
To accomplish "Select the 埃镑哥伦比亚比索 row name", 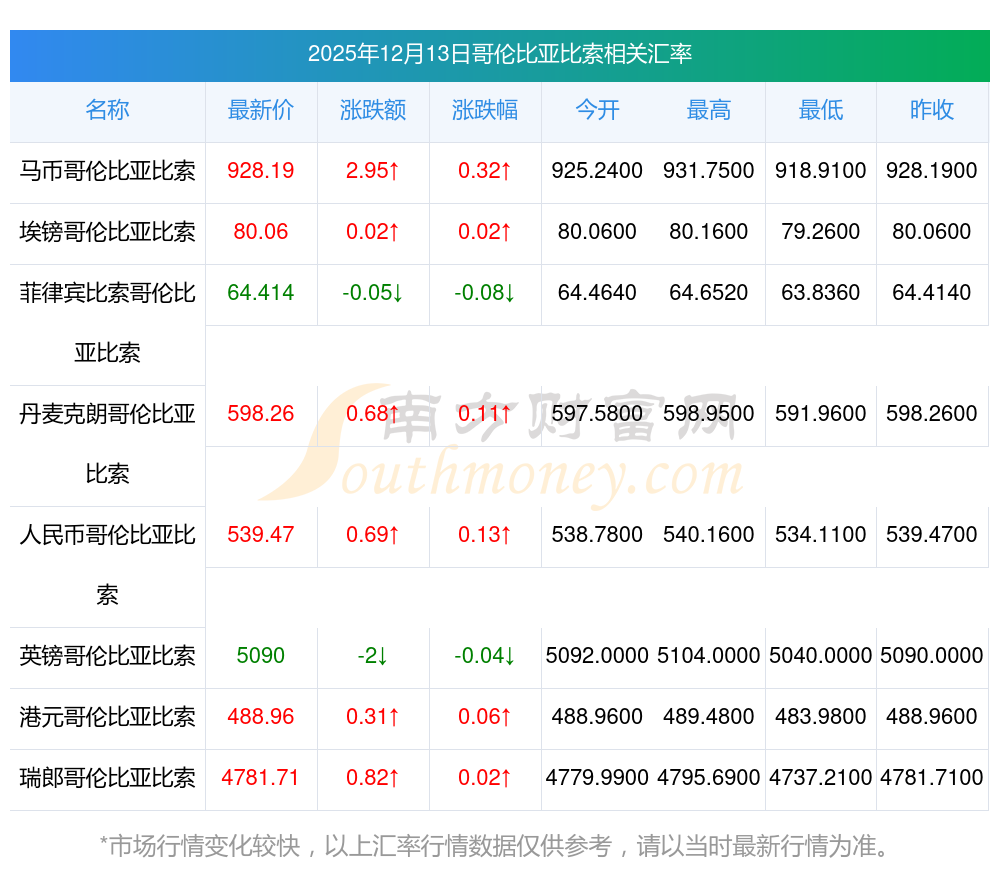I will tap(107, 232).
